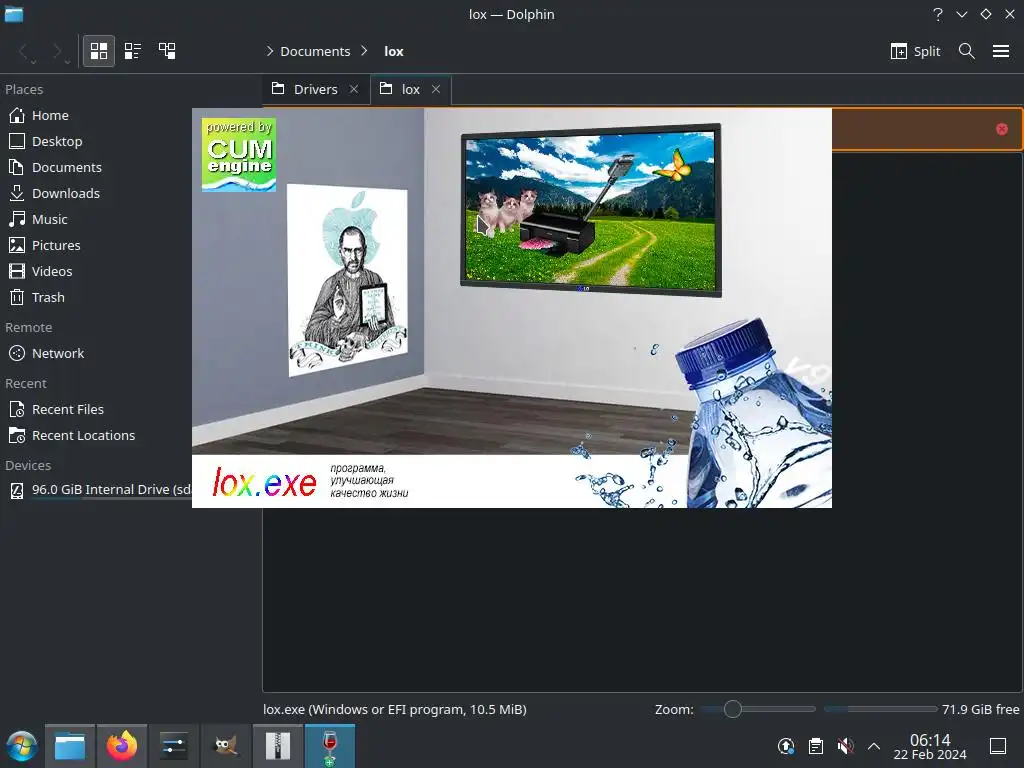
Task: Open the archive manager taskbar icon
Action: pos(278,746)
